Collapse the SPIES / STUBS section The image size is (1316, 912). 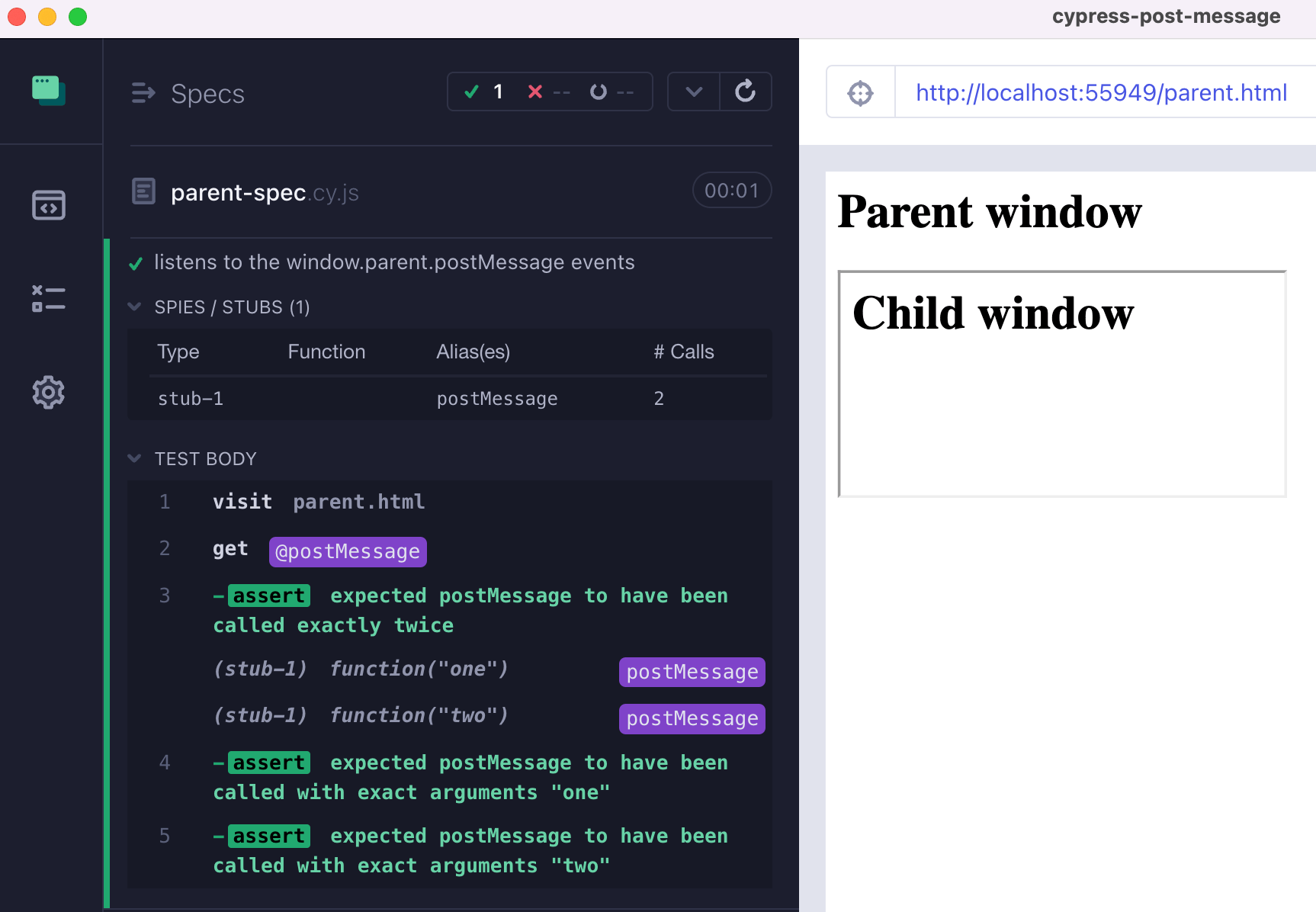[134, 307]
